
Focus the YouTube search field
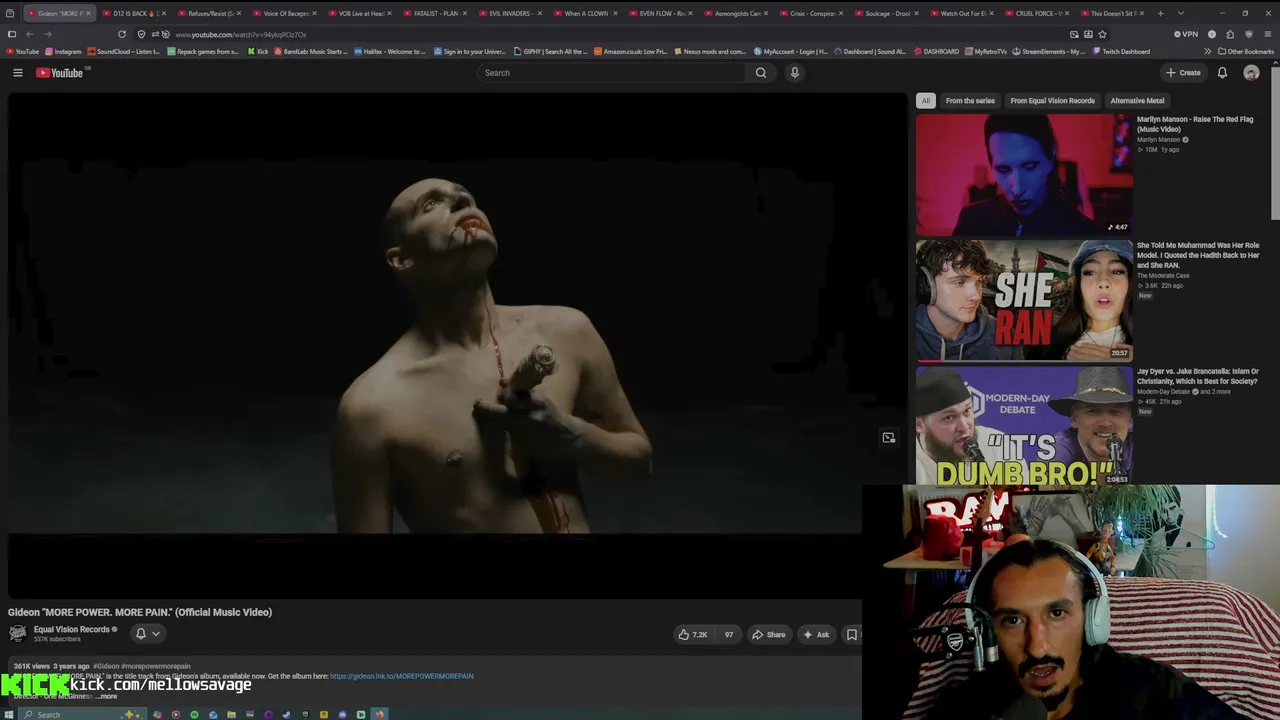pos(610,73)
